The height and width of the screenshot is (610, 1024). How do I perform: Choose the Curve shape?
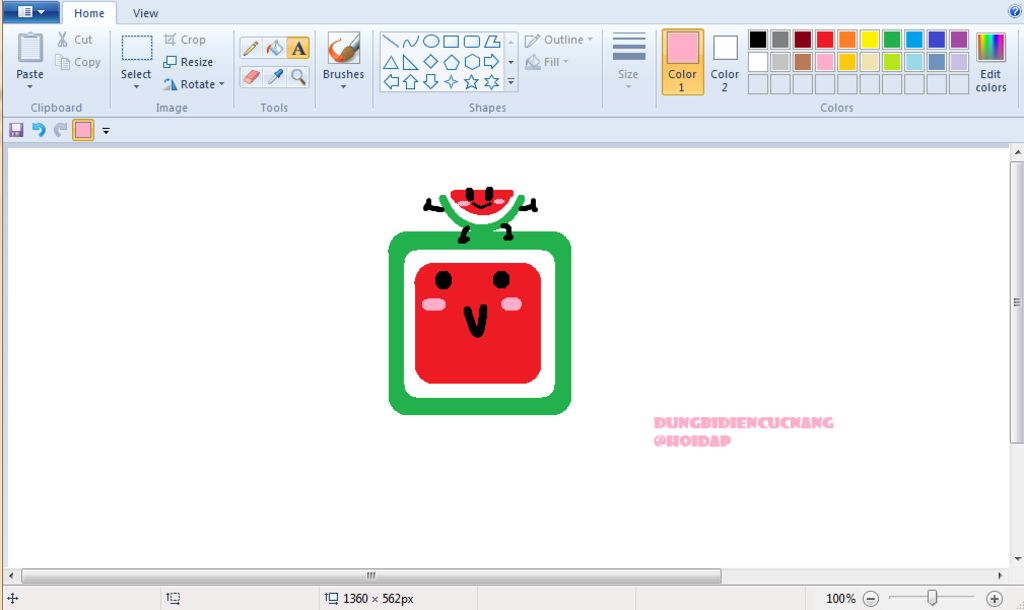tap(411, 42)
